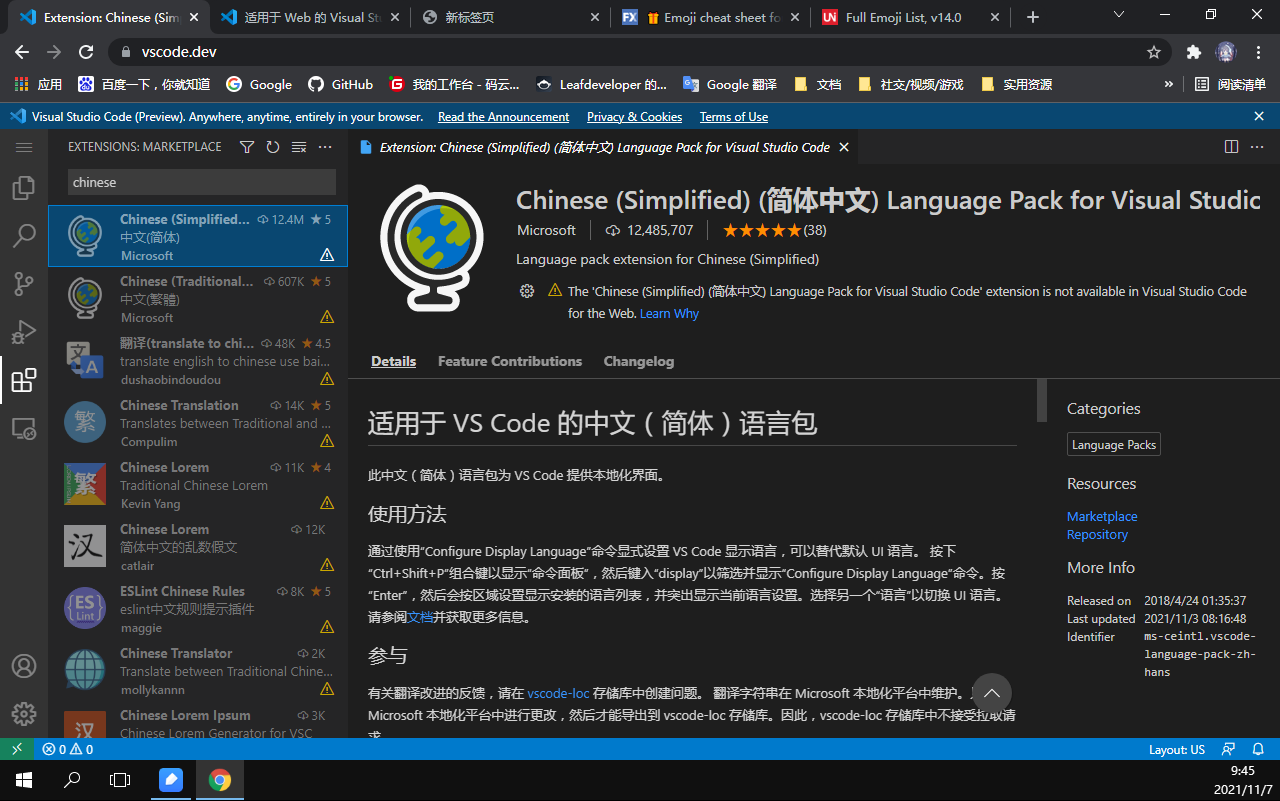Open the Explorer view in activity bar
1280x801 pixels.
pos(24,188)
